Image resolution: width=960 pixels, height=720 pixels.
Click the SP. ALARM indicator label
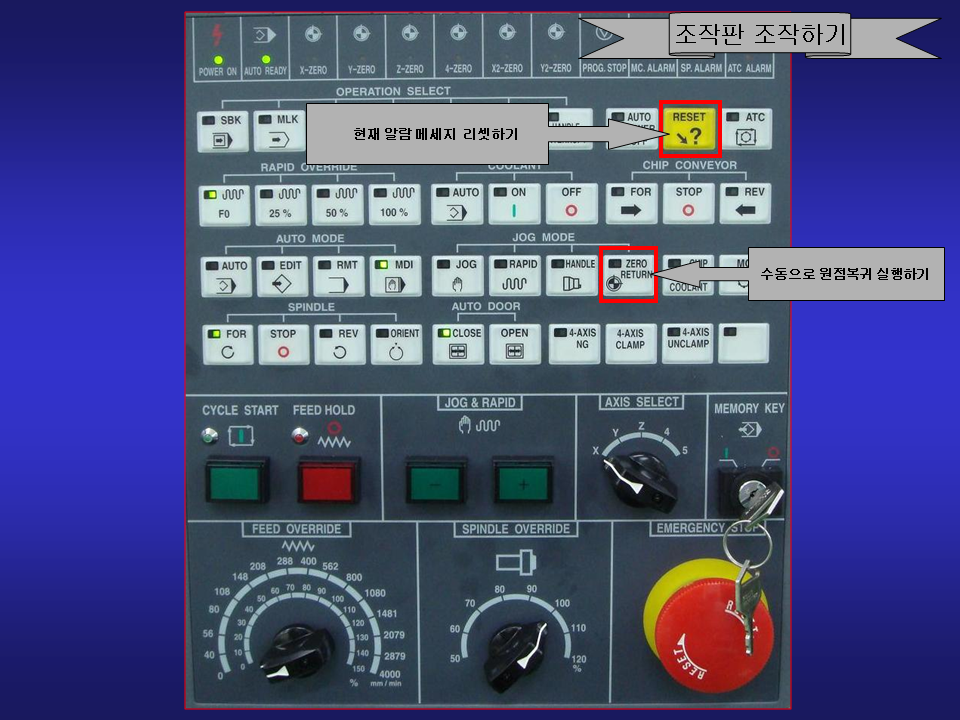point(701,68)
